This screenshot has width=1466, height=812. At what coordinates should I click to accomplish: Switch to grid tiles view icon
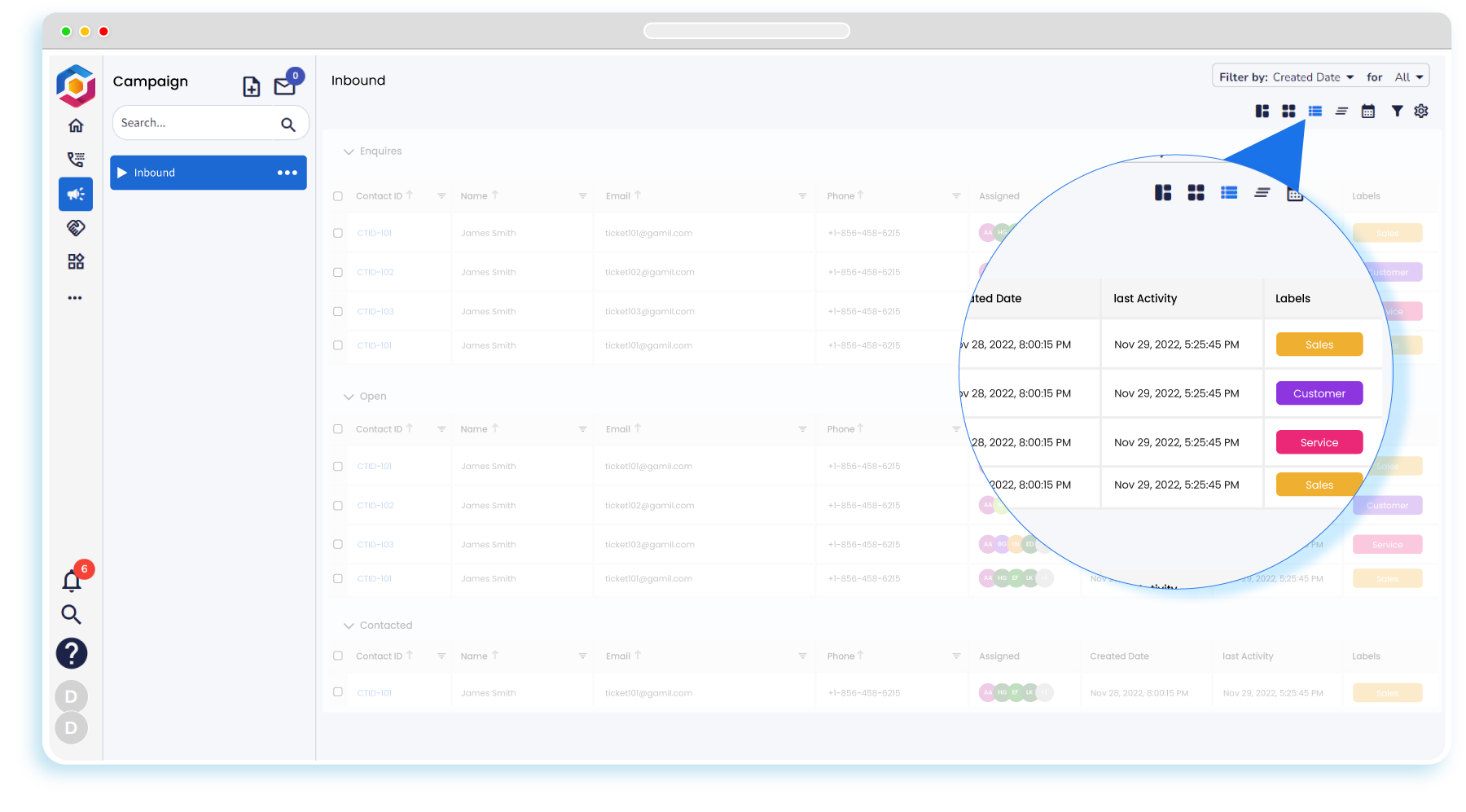pyautogui.click(x=1288, y=111)
